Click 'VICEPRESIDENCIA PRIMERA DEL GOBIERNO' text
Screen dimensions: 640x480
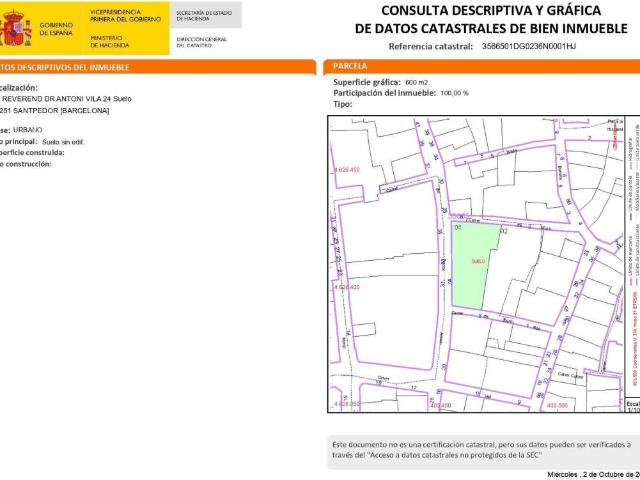tap(125, 16)
